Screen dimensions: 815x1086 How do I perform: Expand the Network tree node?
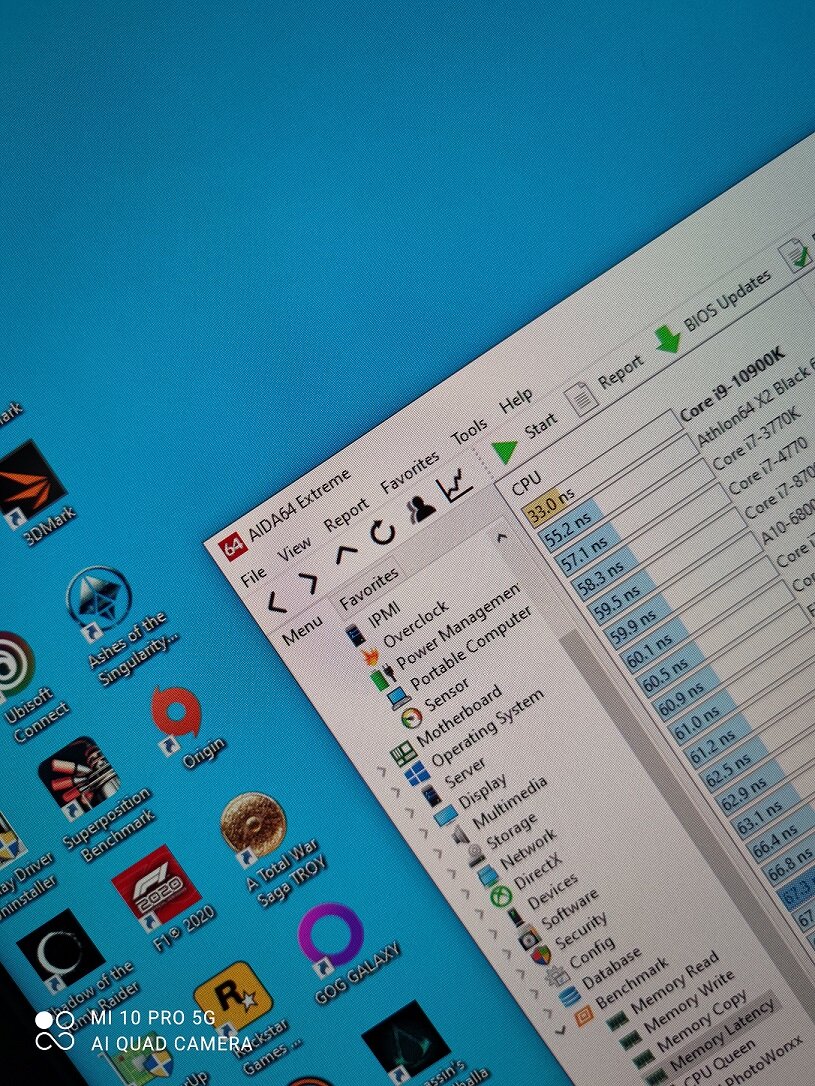[465, 892]
